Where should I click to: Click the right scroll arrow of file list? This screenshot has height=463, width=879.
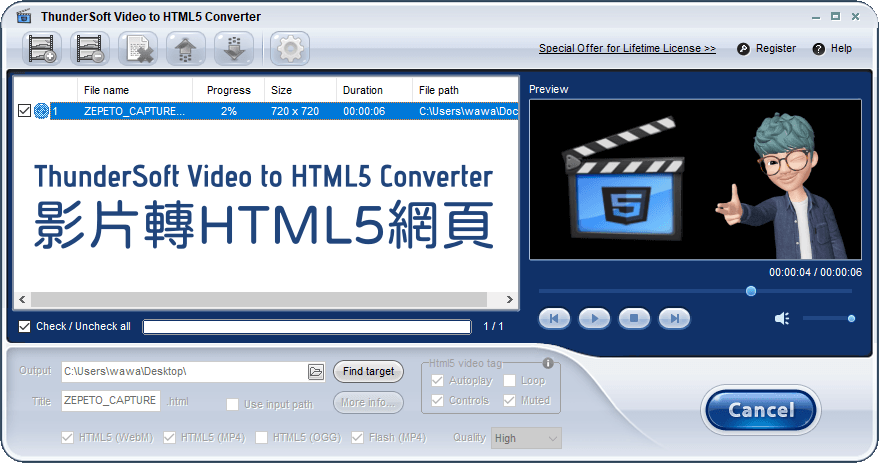pyautogui.click(x=510, y=299)
